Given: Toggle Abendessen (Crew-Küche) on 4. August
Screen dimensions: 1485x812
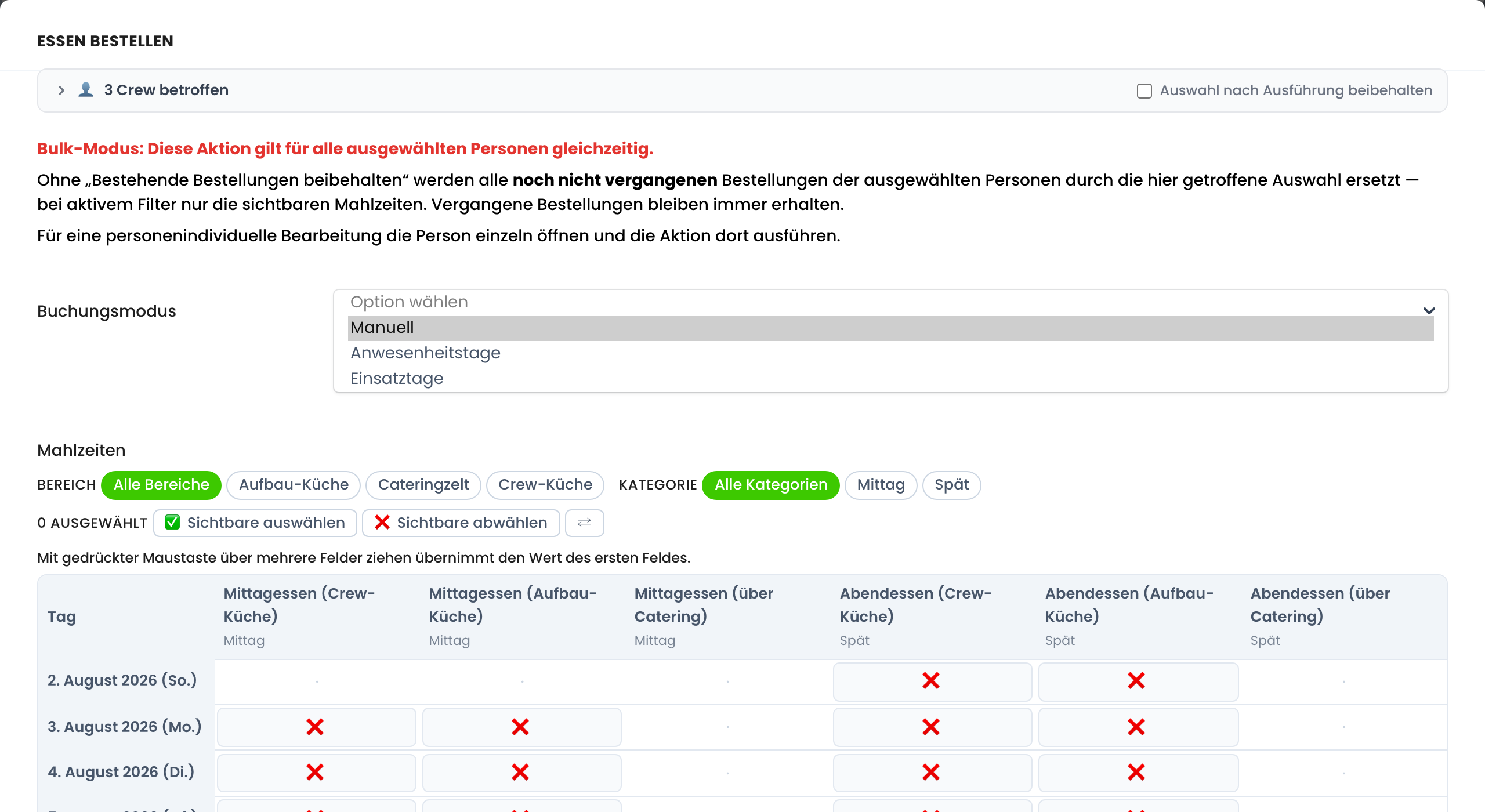Looking at the screenshot, I should [932, 773].
